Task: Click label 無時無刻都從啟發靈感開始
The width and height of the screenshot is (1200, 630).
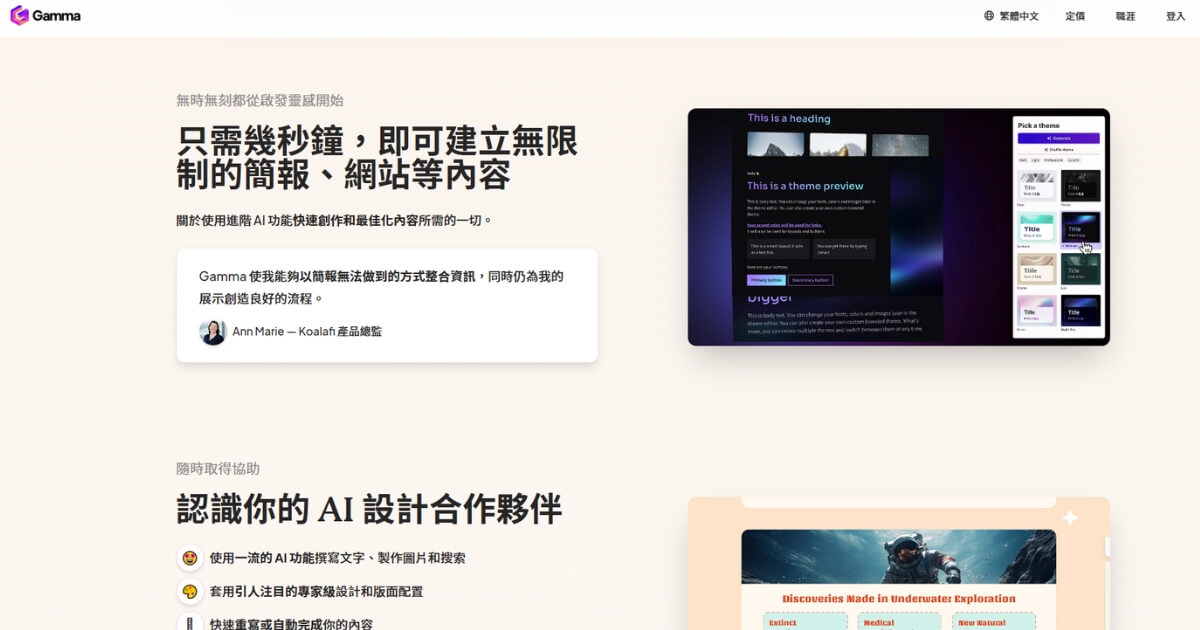Action: (x=260, y=100)
